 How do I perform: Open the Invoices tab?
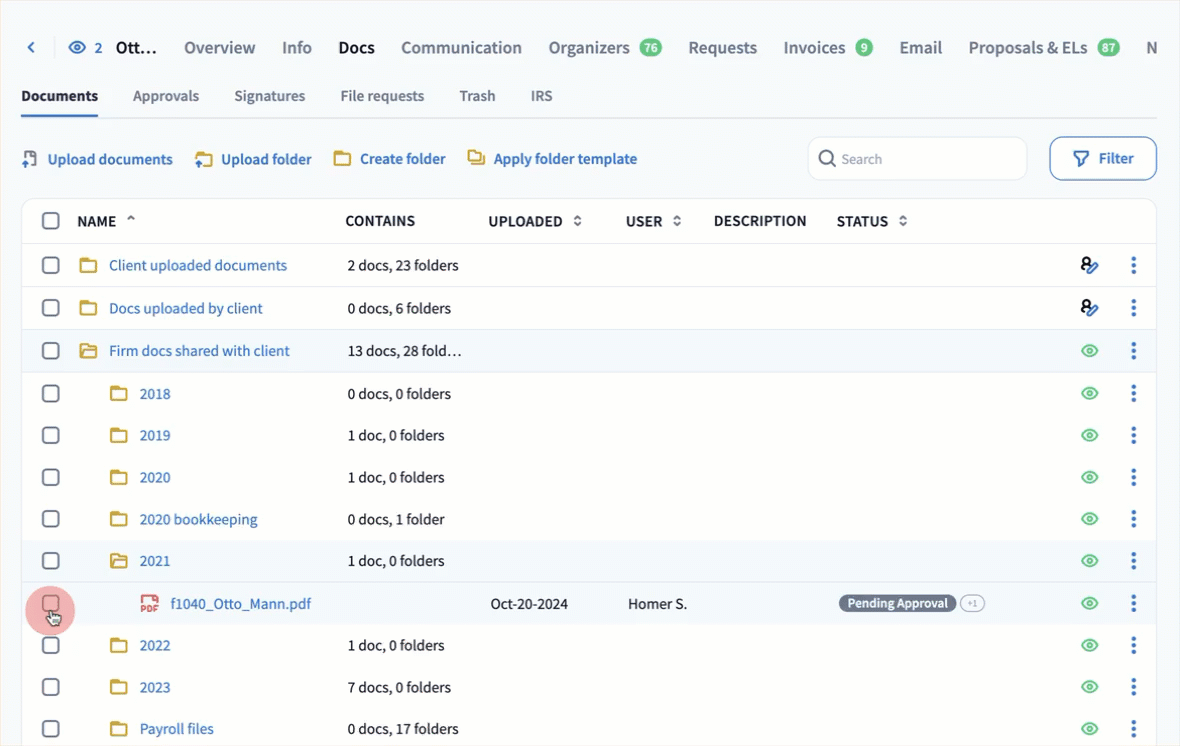point(814,47)
